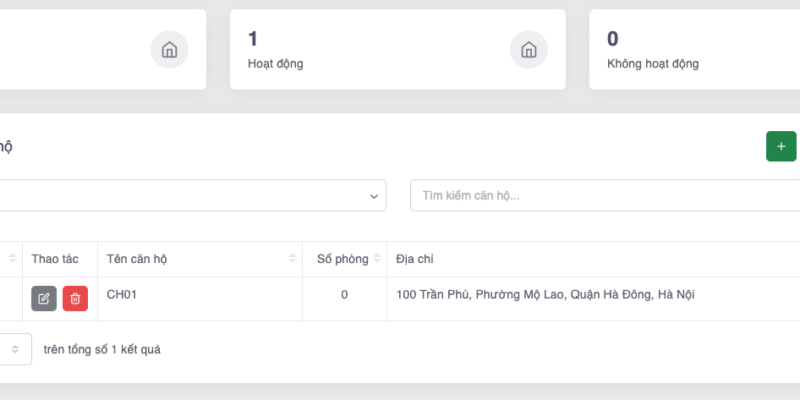Click sort arrows beside Tên căn hộ
Image resolution: width=800 pixels, height=400 pixels.
(x=294, y=259)
